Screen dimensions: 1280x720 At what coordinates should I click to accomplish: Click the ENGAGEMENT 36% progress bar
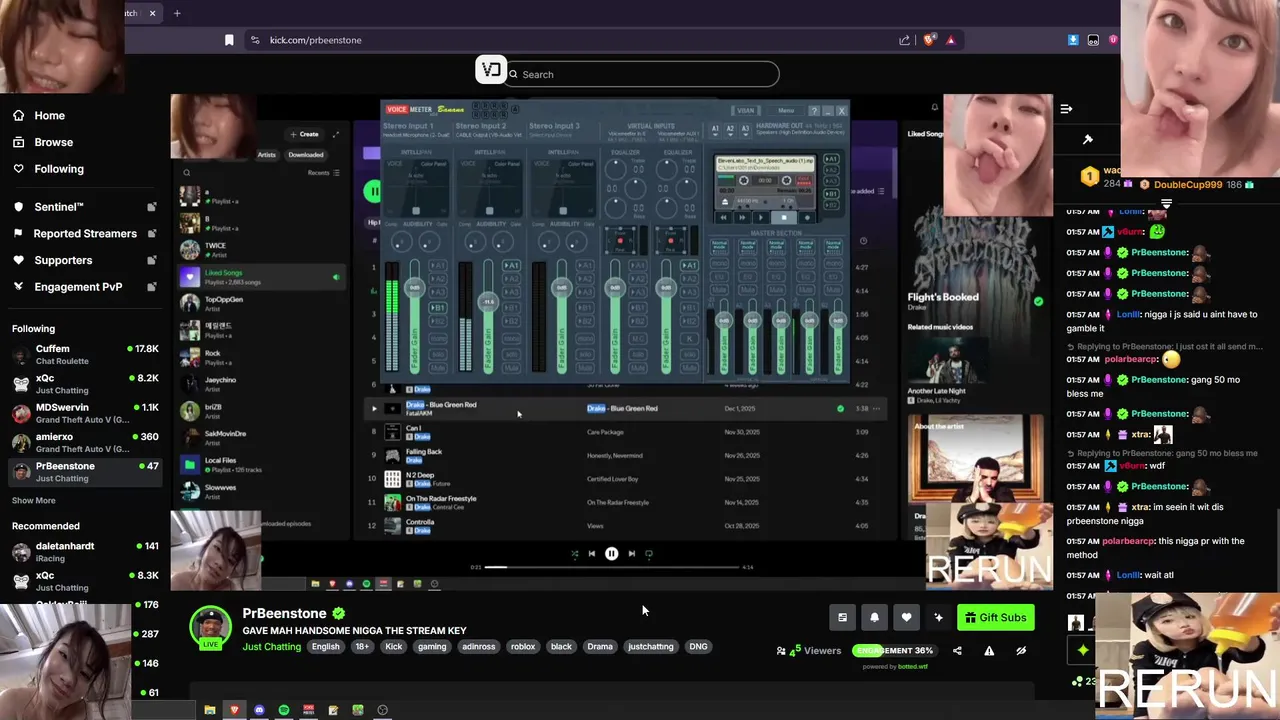(x=895, y=650)
